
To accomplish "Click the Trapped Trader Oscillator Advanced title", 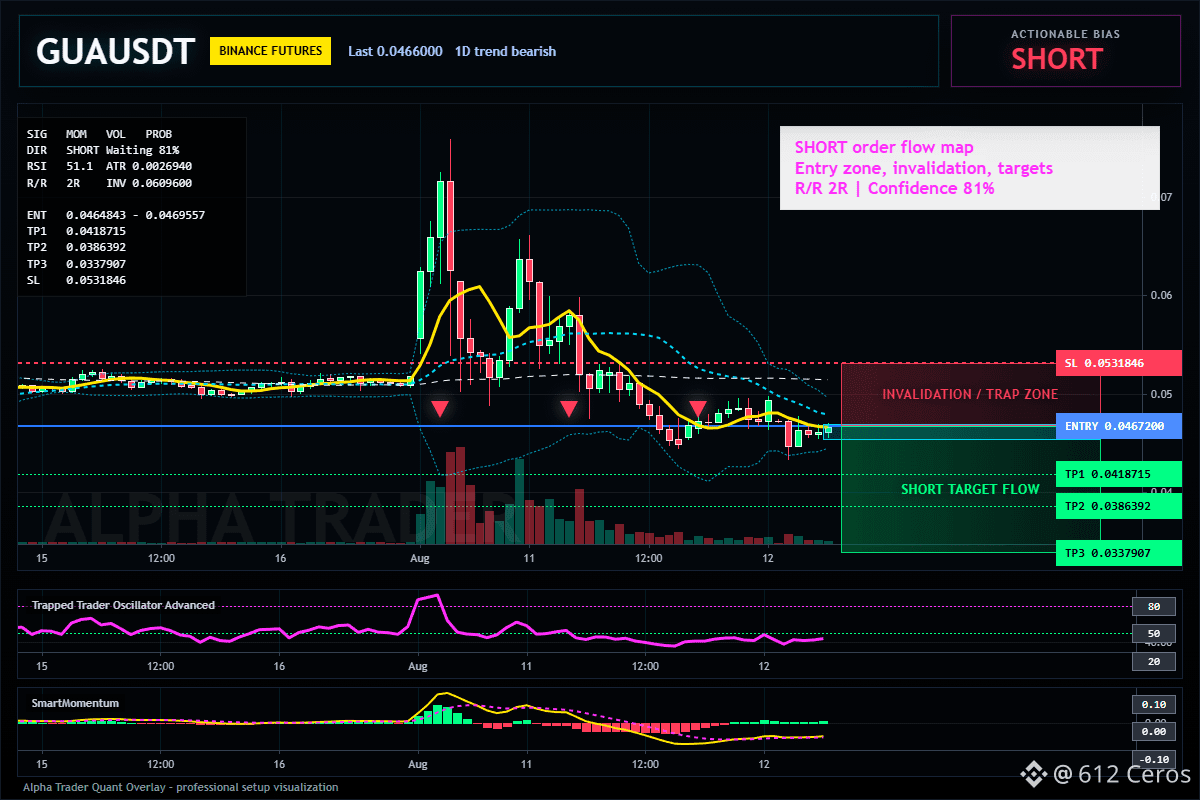I will pos(123,605).
